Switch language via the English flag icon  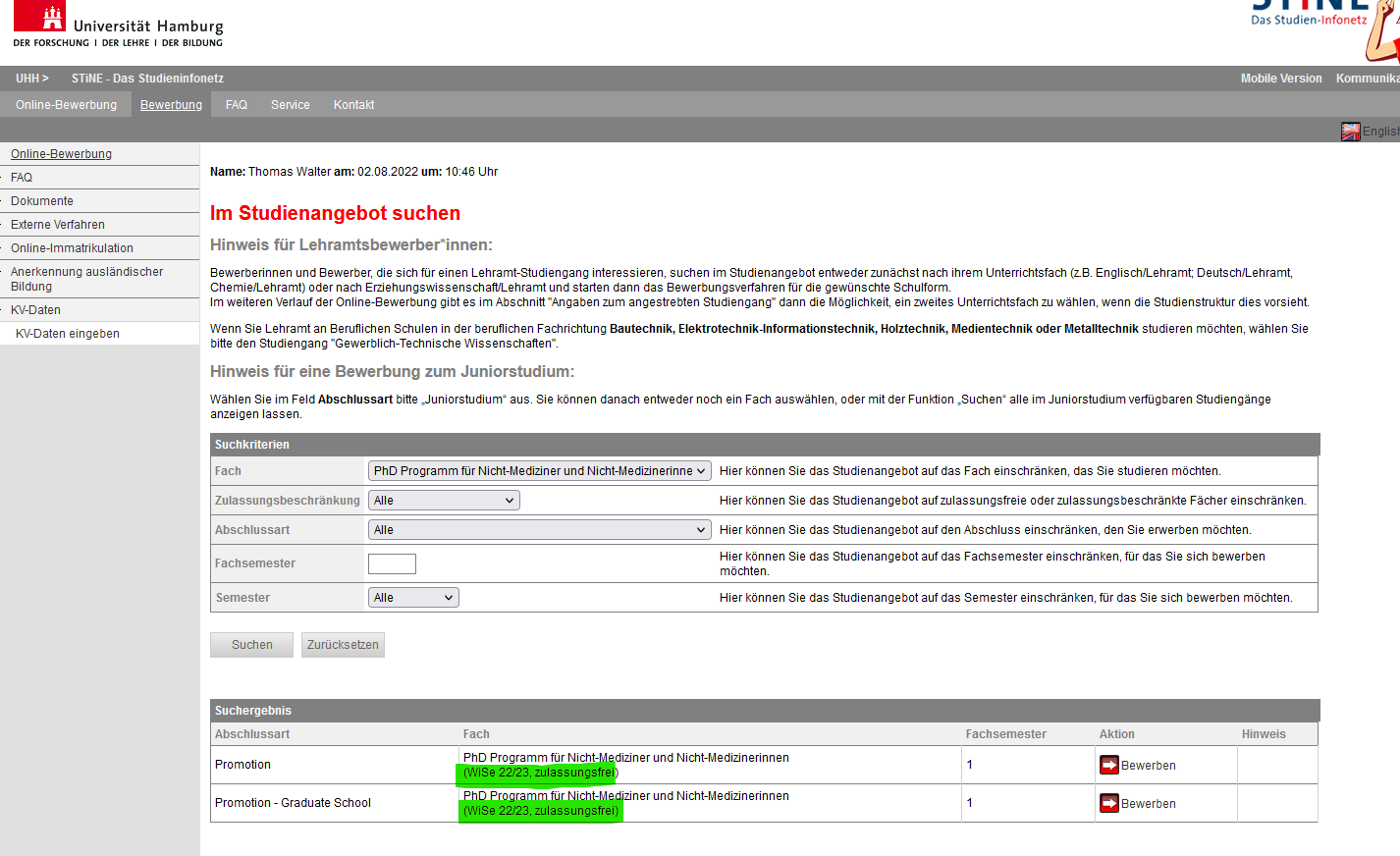[x=1351, y=132]
